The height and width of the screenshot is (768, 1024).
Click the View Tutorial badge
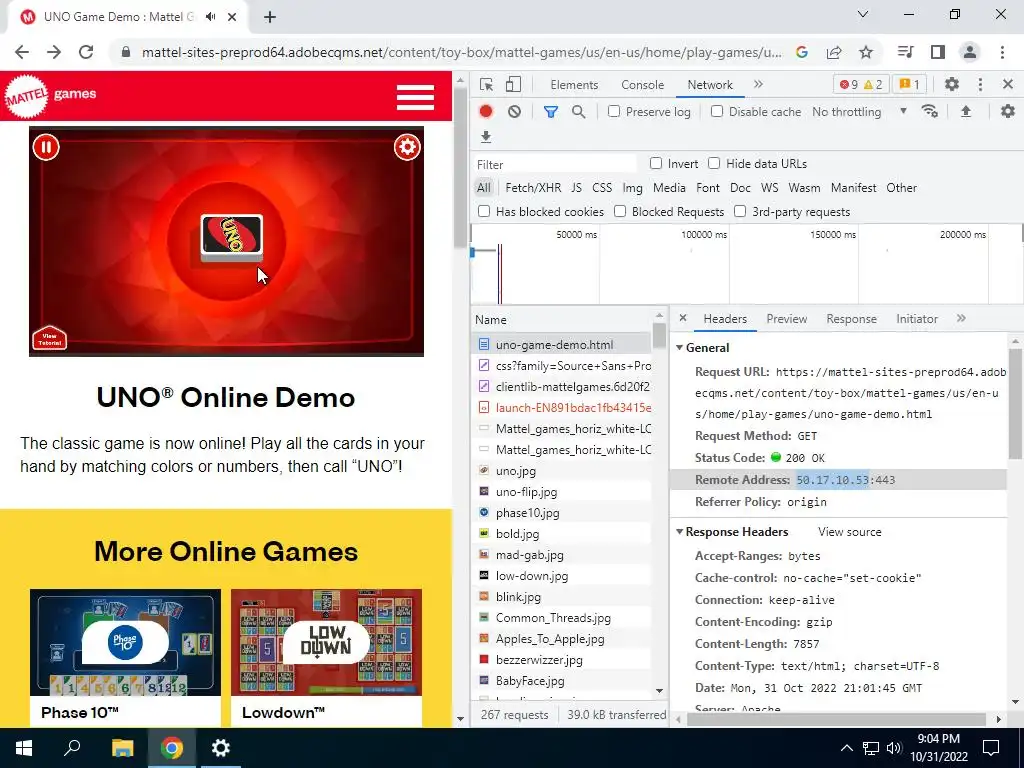coord(50,338)
